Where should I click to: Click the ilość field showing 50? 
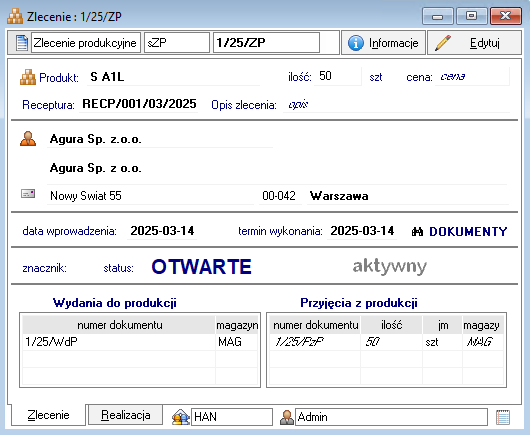tap(338, 76)
